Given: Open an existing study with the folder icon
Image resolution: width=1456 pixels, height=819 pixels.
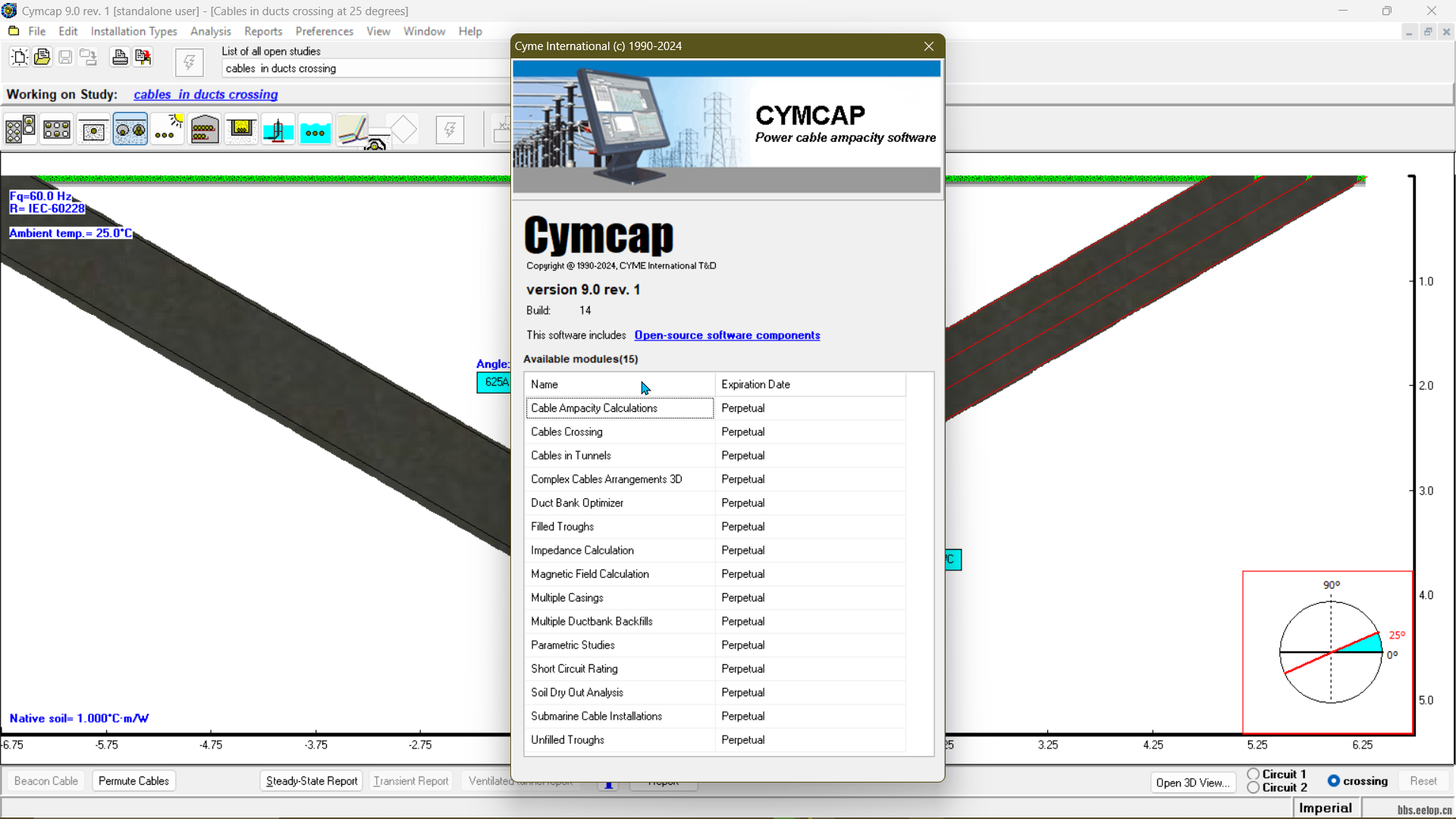Looking at the screenshot, I should (42, 57).
